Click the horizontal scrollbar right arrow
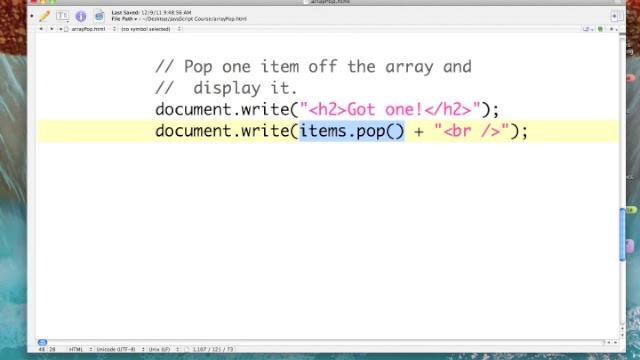The image size is (640, 360). coord(616,342)
